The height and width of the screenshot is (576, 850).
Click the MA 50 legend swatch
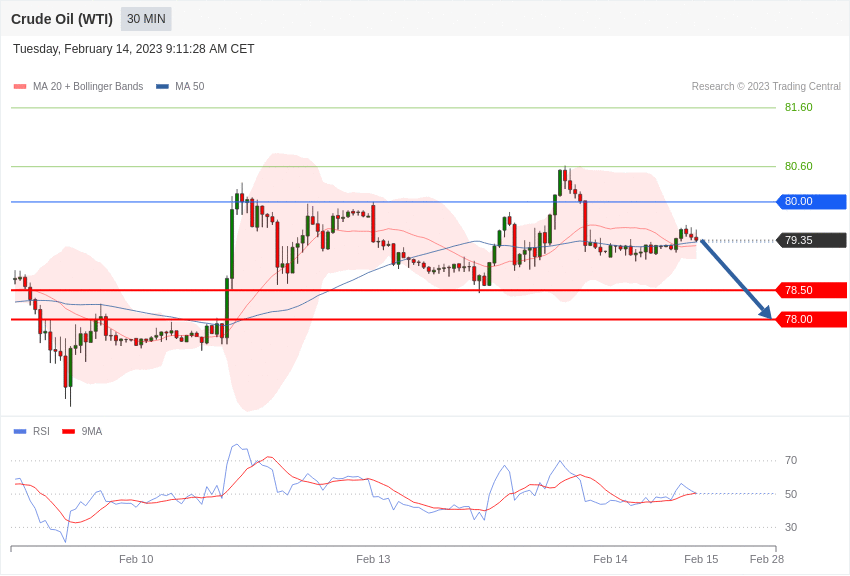[162, 87]
